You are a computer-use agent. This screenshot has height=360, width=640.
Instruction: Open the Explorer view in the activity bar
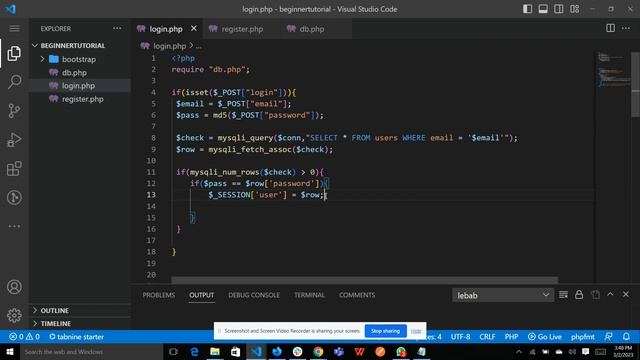[14, 53]
